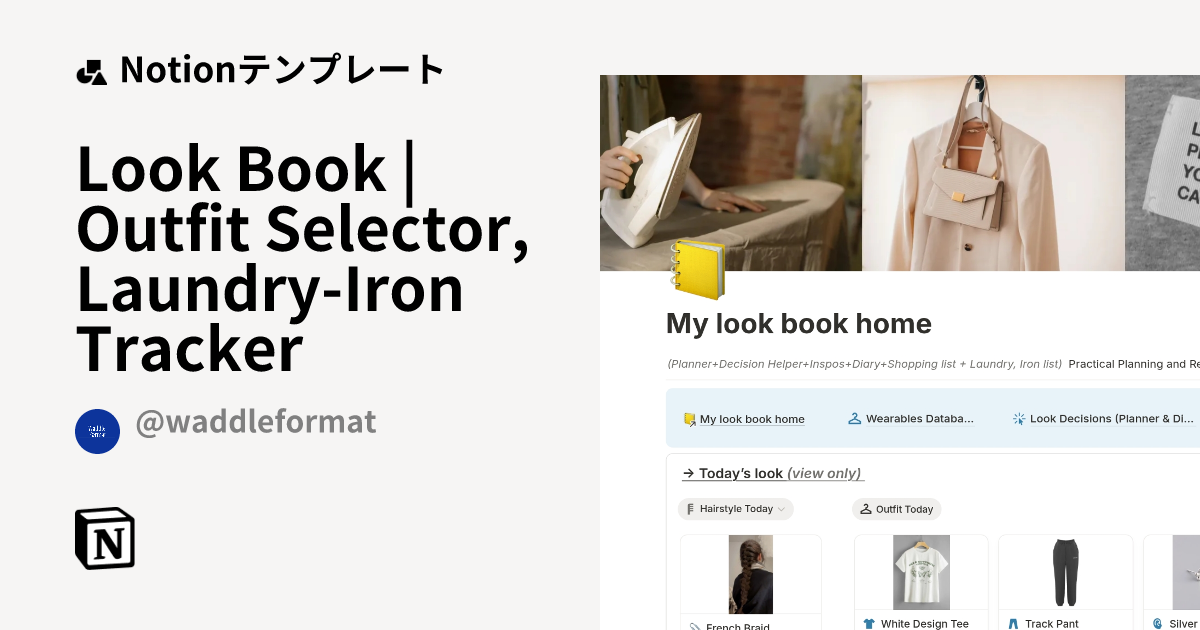Screen dimensions: 1200x630
Task: Click the hanging coat cover image
Action: 993,172
